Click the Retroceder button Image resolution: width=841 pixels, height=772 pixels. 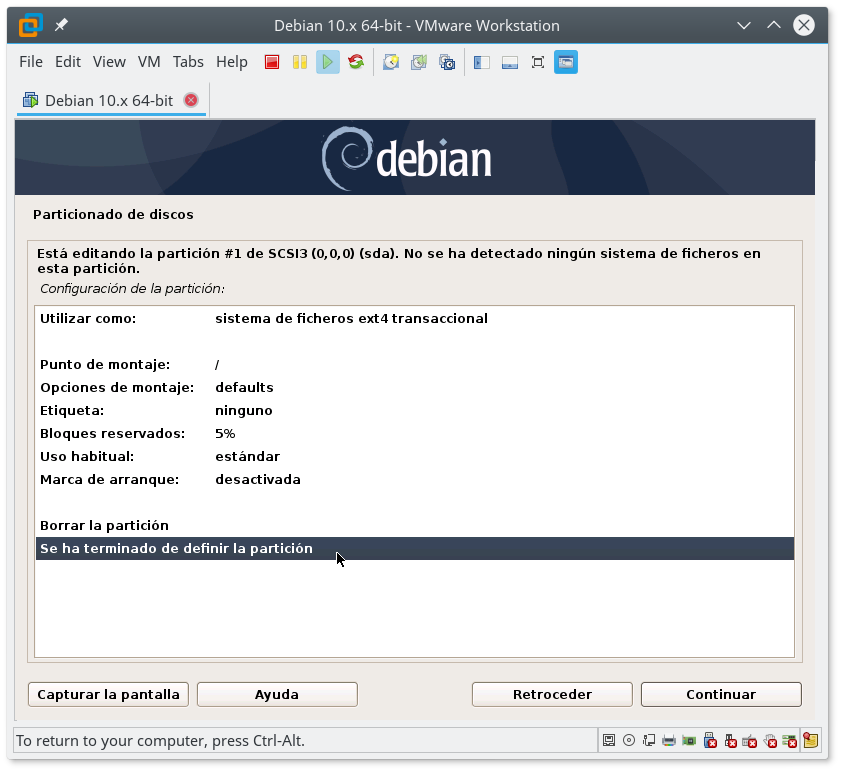552,694
